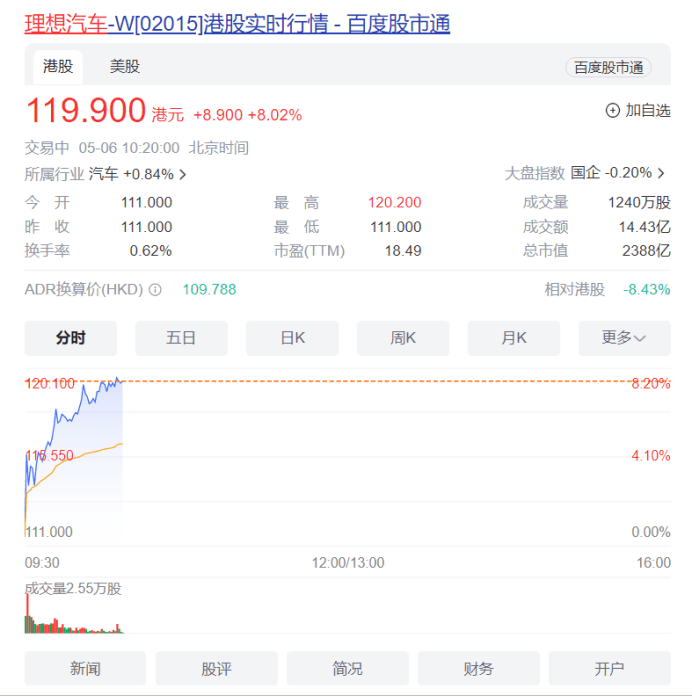Viewport: 692px width, 697px height.
Task: Open the 简况 section button
Action: [348, 668]
